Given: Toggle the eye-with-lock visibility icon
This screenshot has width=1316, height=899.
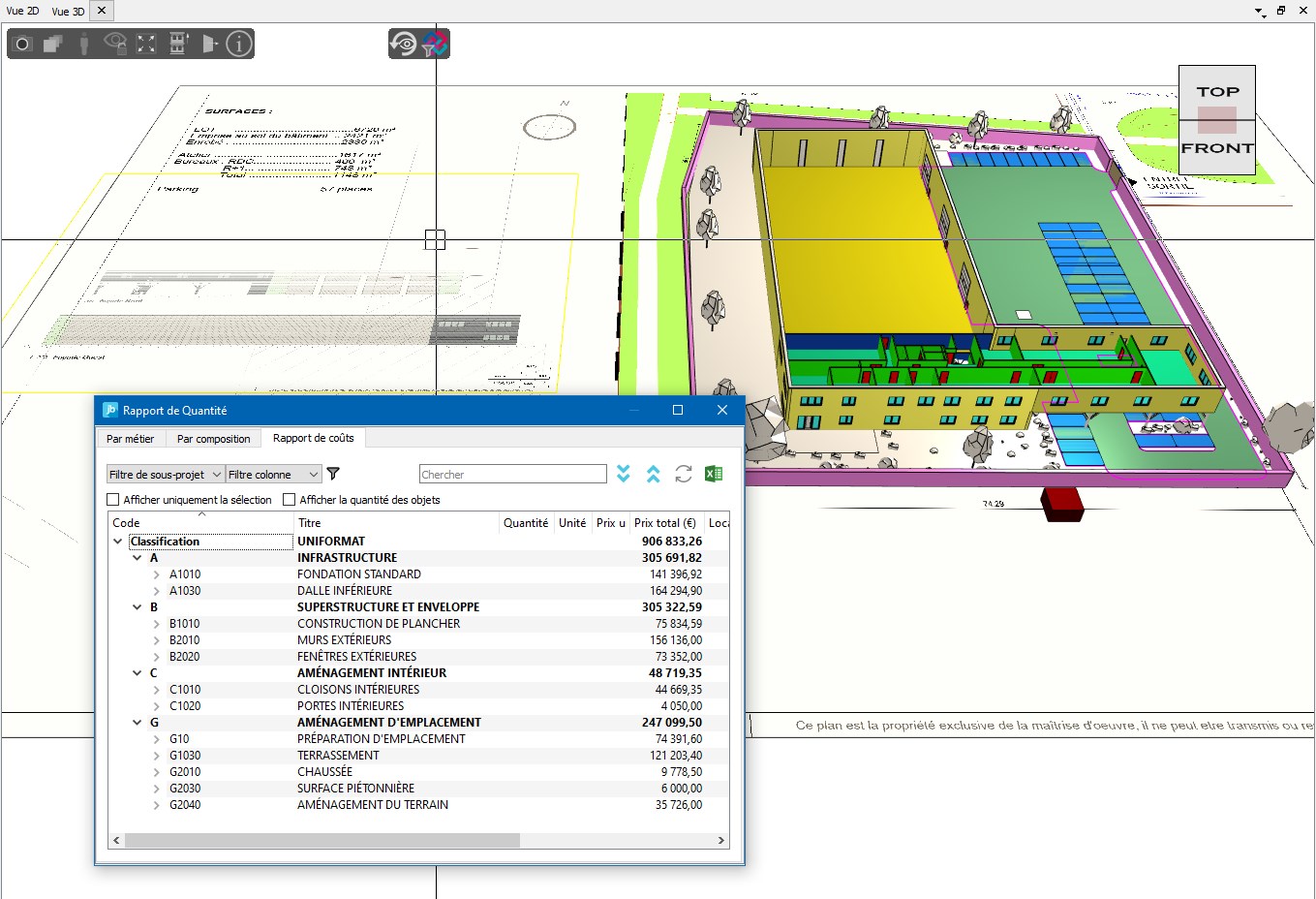Looking at the screenshot, I should 115,44.
